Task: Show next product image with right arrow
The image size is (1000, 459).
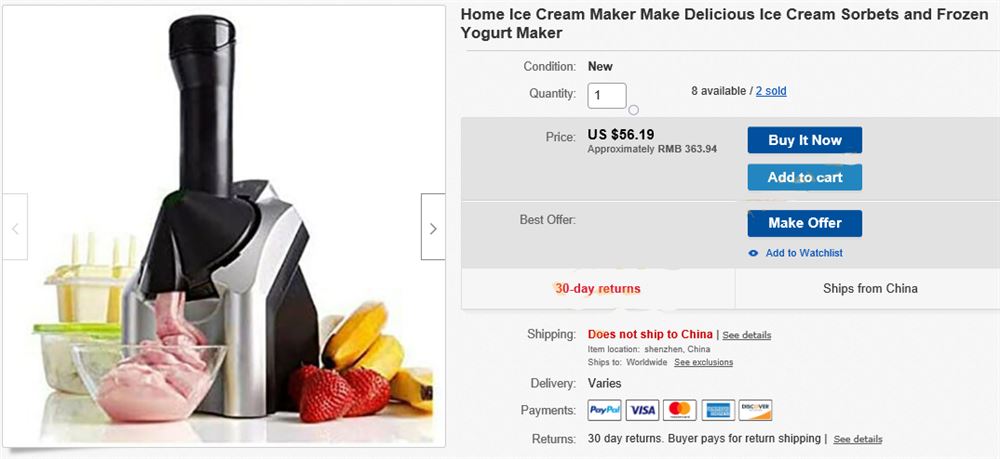Action: (433, 228)
